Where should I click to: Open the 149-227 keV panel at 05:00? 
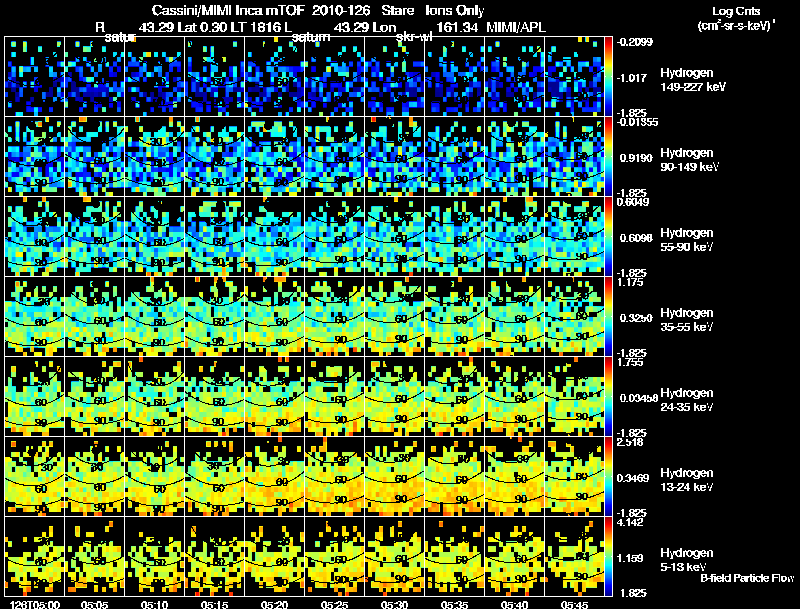point(35,77)
